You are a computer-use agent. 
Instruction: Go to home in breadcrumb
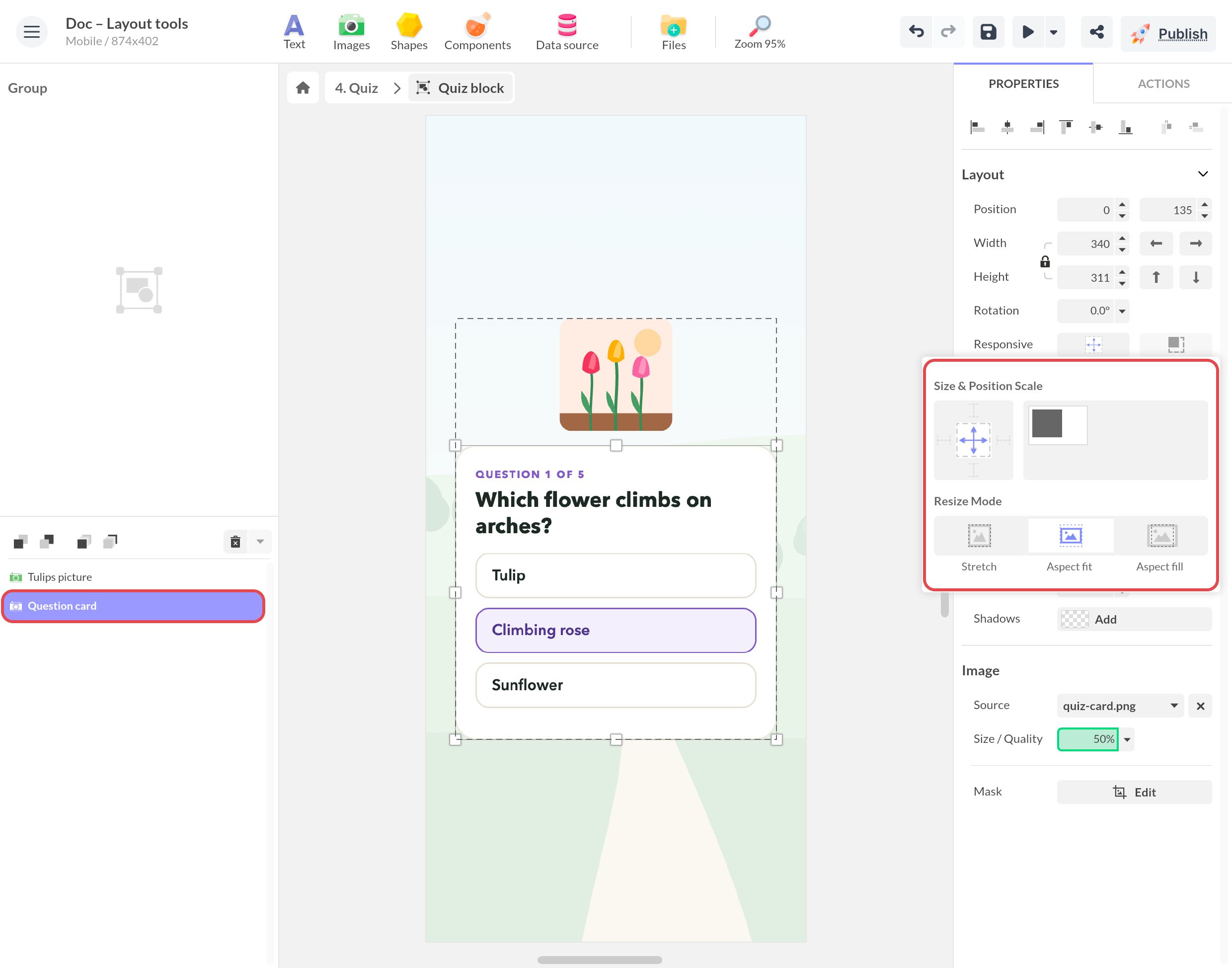tap(303, 88)
